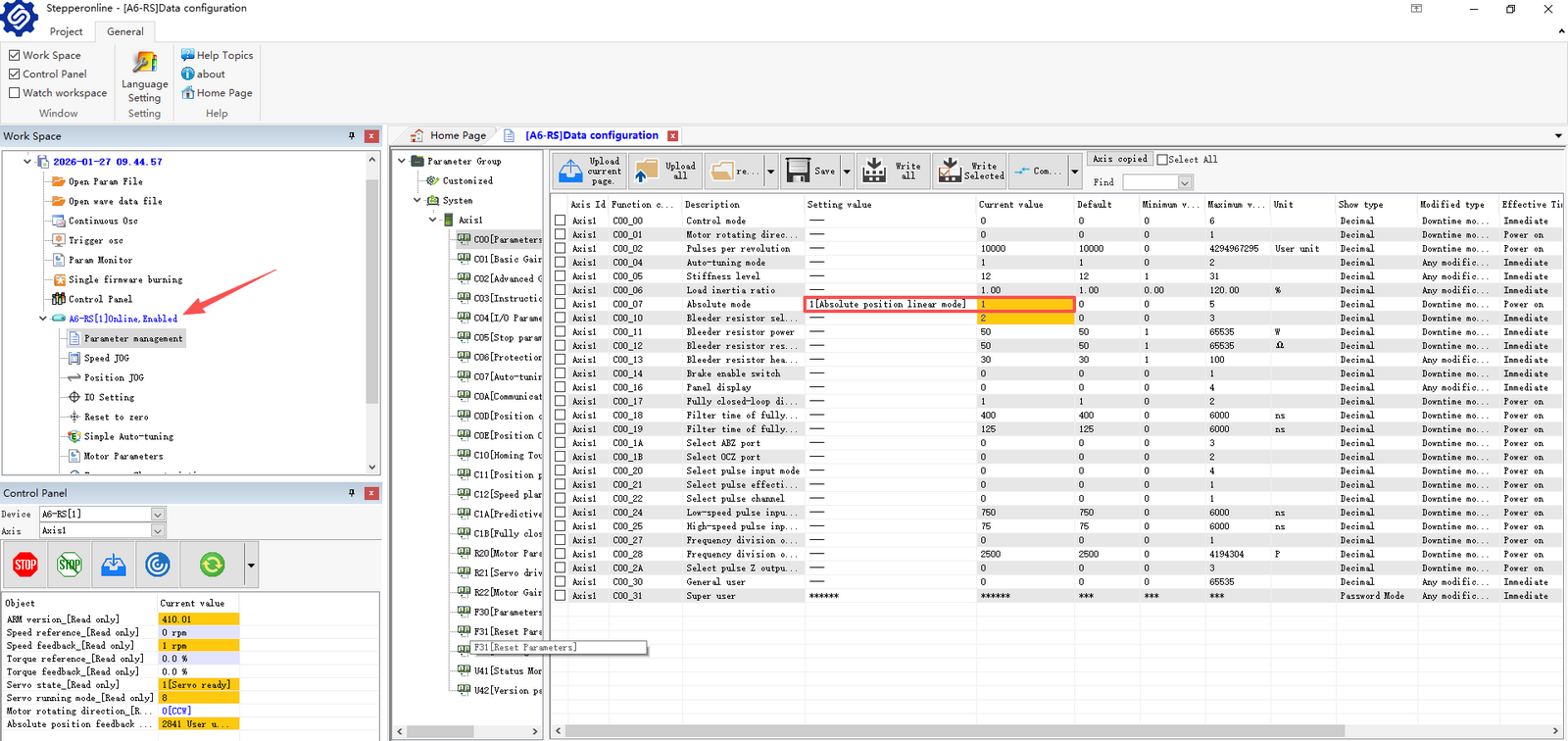Click Upload current page toolbar button

(x=590, y=172)
